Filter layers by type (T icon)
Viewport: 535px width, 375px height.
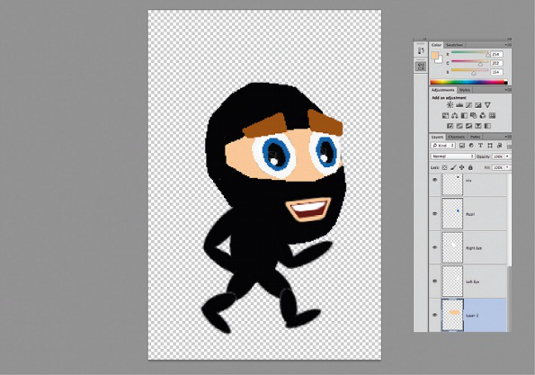point(480,145)
